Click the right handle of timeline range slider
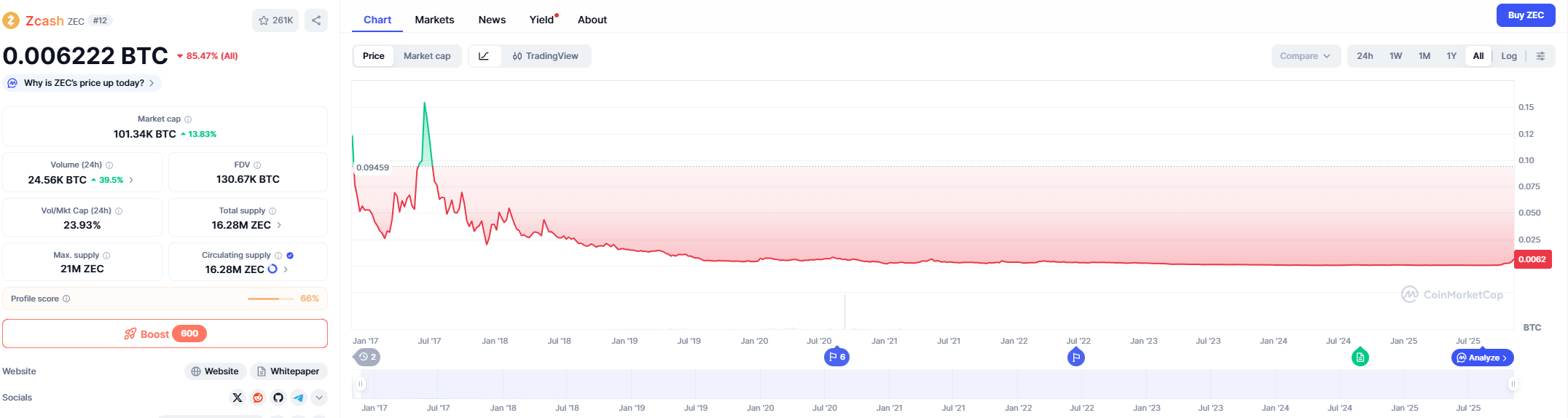The image size is (1568, 418). coord(1513,384)
